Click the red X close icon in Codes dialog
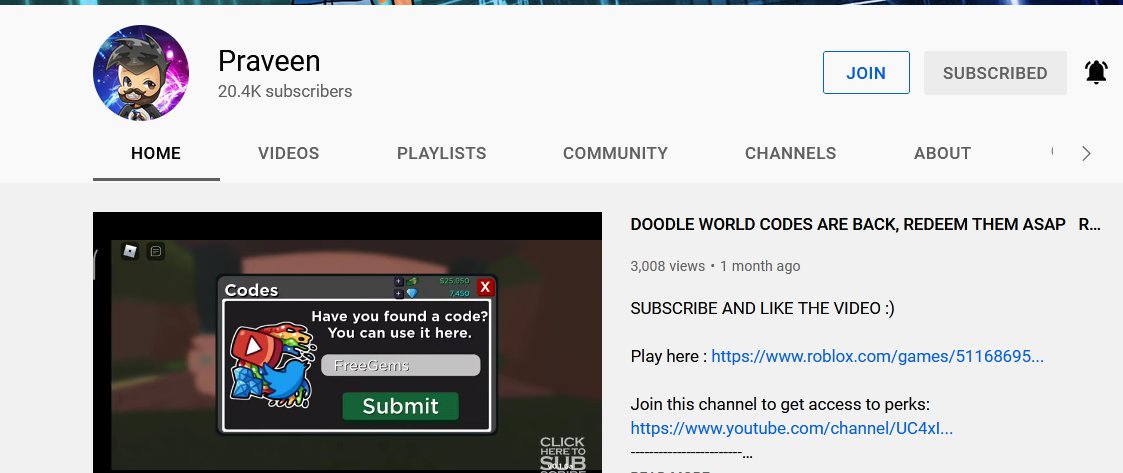 (485, 287)
